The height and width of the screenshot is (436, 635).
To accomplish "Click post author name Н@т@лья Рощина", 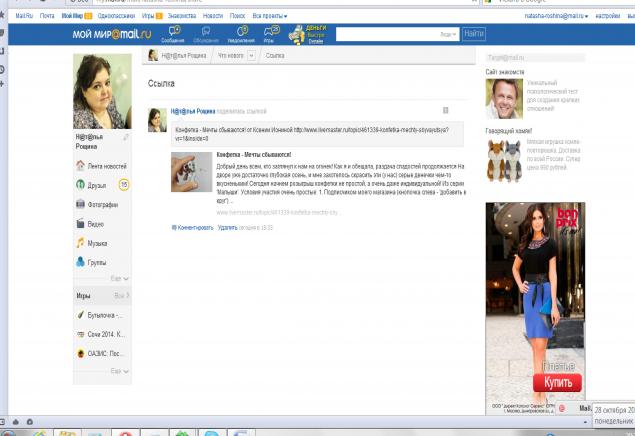I will [x=193, y=111].
